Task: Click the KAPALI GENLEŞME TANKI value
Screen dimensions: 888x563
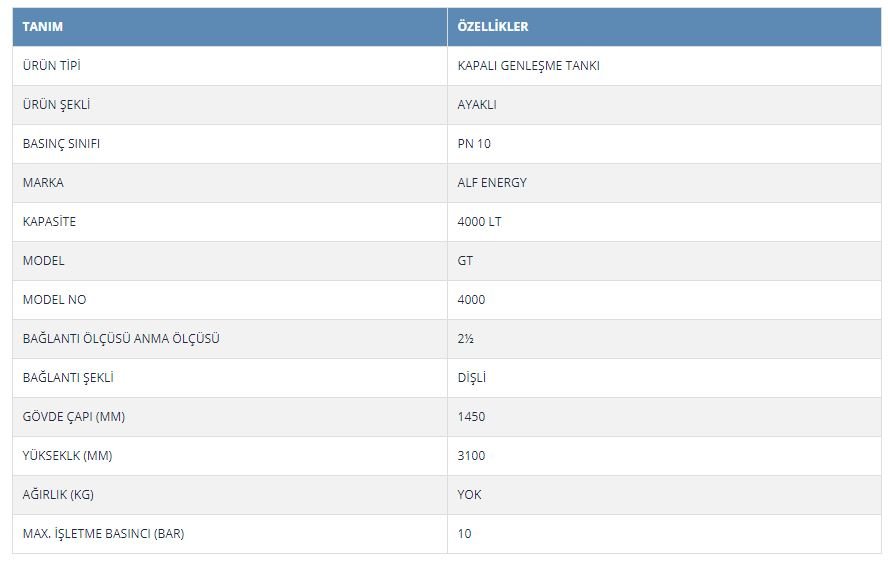Action: click(528, 66)
